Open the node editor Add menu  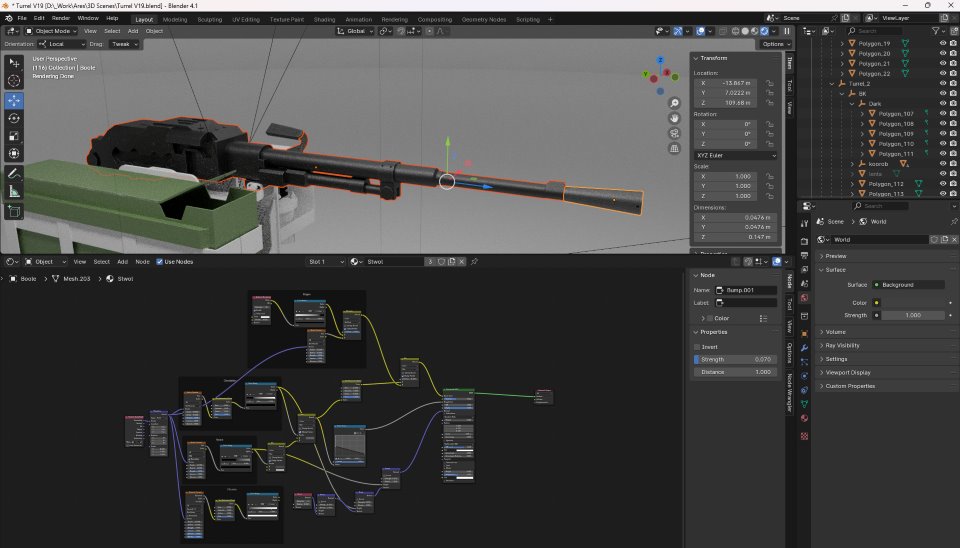[122, 261]
